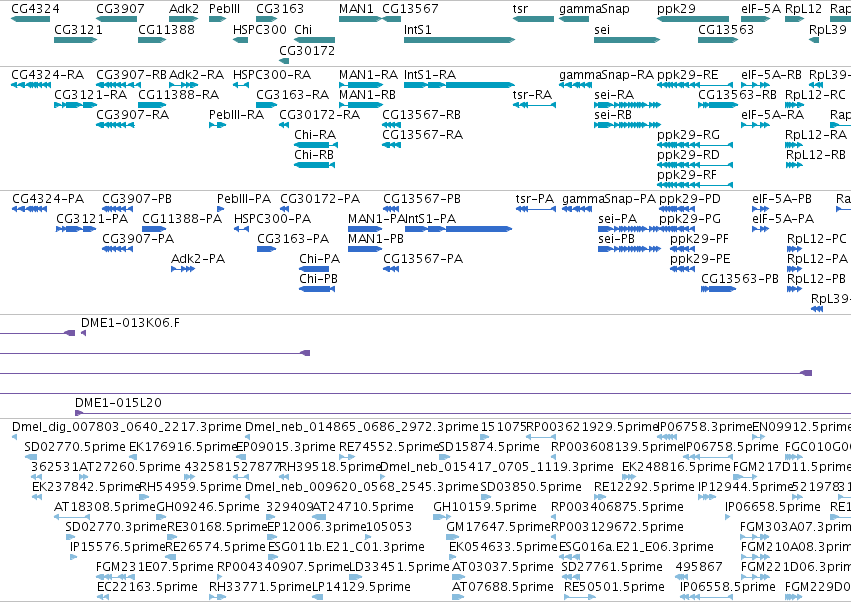Click the EC22163.5prime EST glyph

(103, 597)
